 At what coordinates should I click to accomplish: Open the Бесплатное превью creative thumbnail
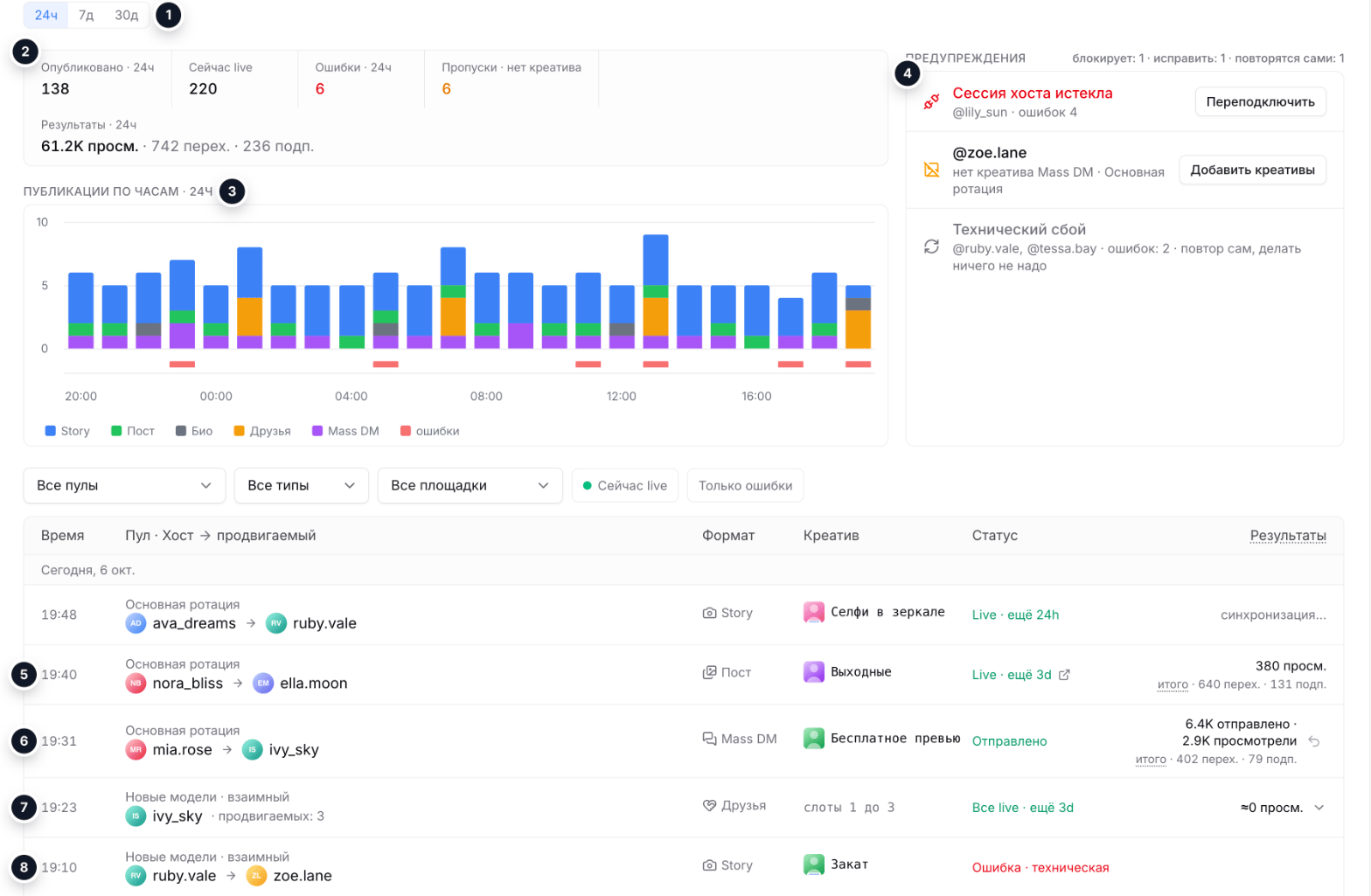click(x=814, y=739)
